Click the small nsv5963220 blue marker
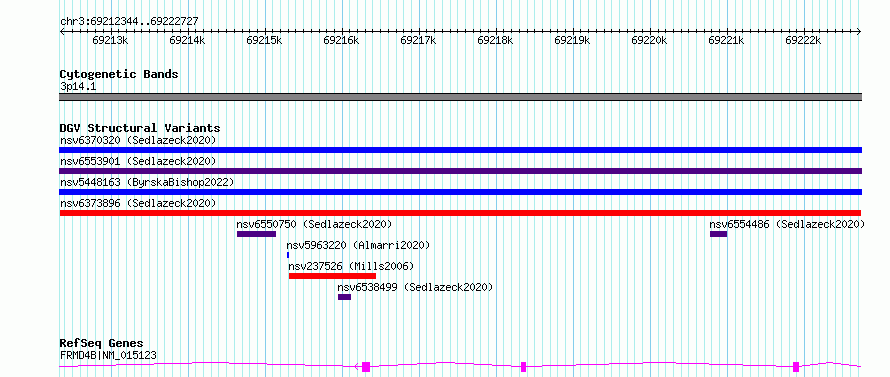 pos(288,255)
